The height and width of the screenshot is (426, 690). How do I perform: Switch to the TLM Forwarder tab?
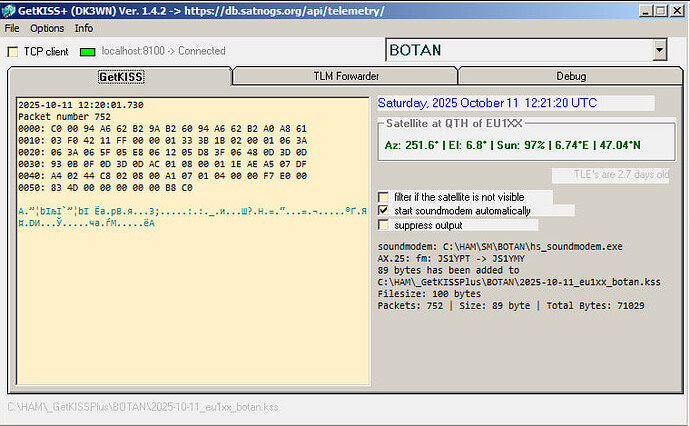click(344, 76)
